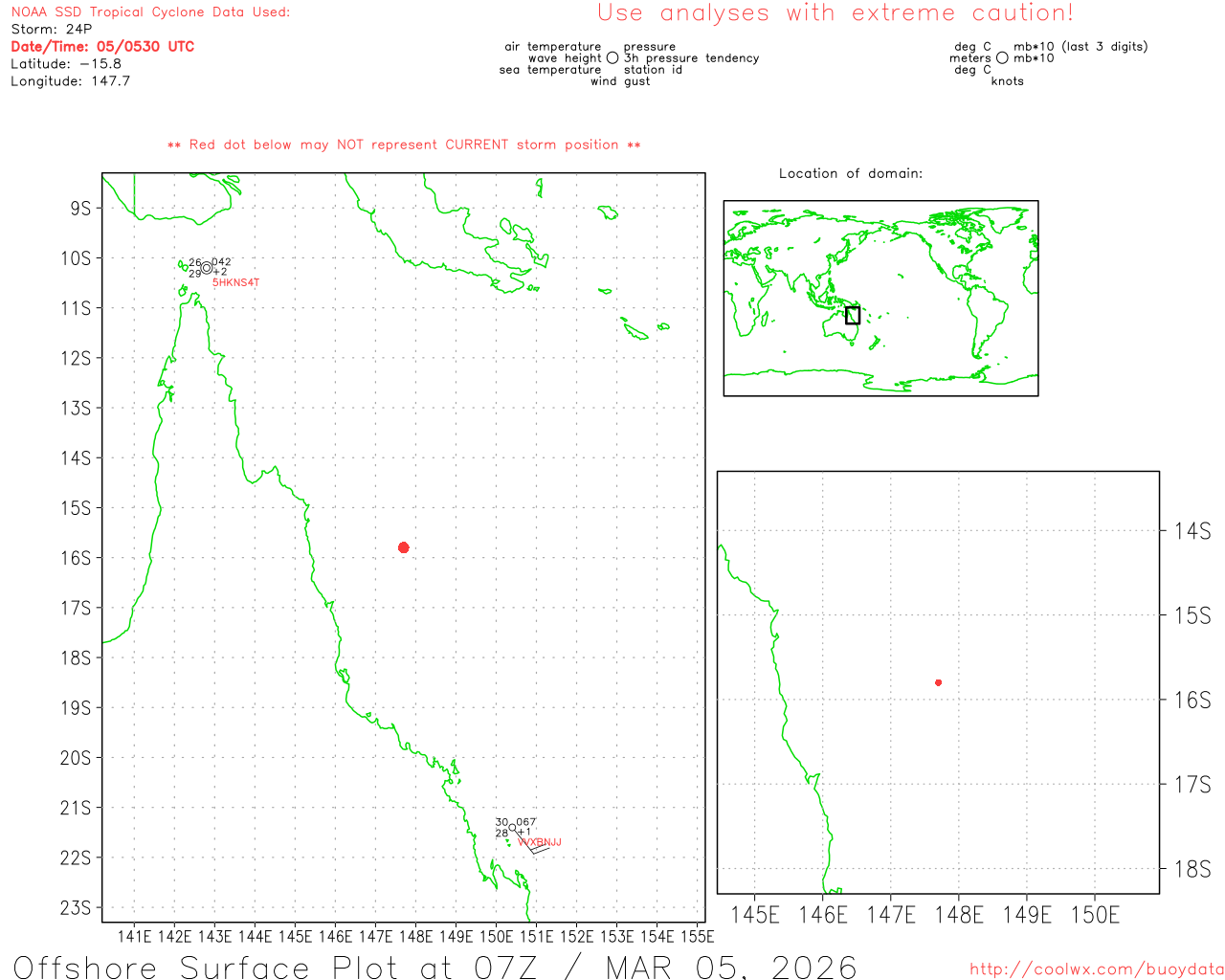Click the red station ID beside the wind barb
Viewport: 1225px width, 980px height.
[x=540, y=842]
